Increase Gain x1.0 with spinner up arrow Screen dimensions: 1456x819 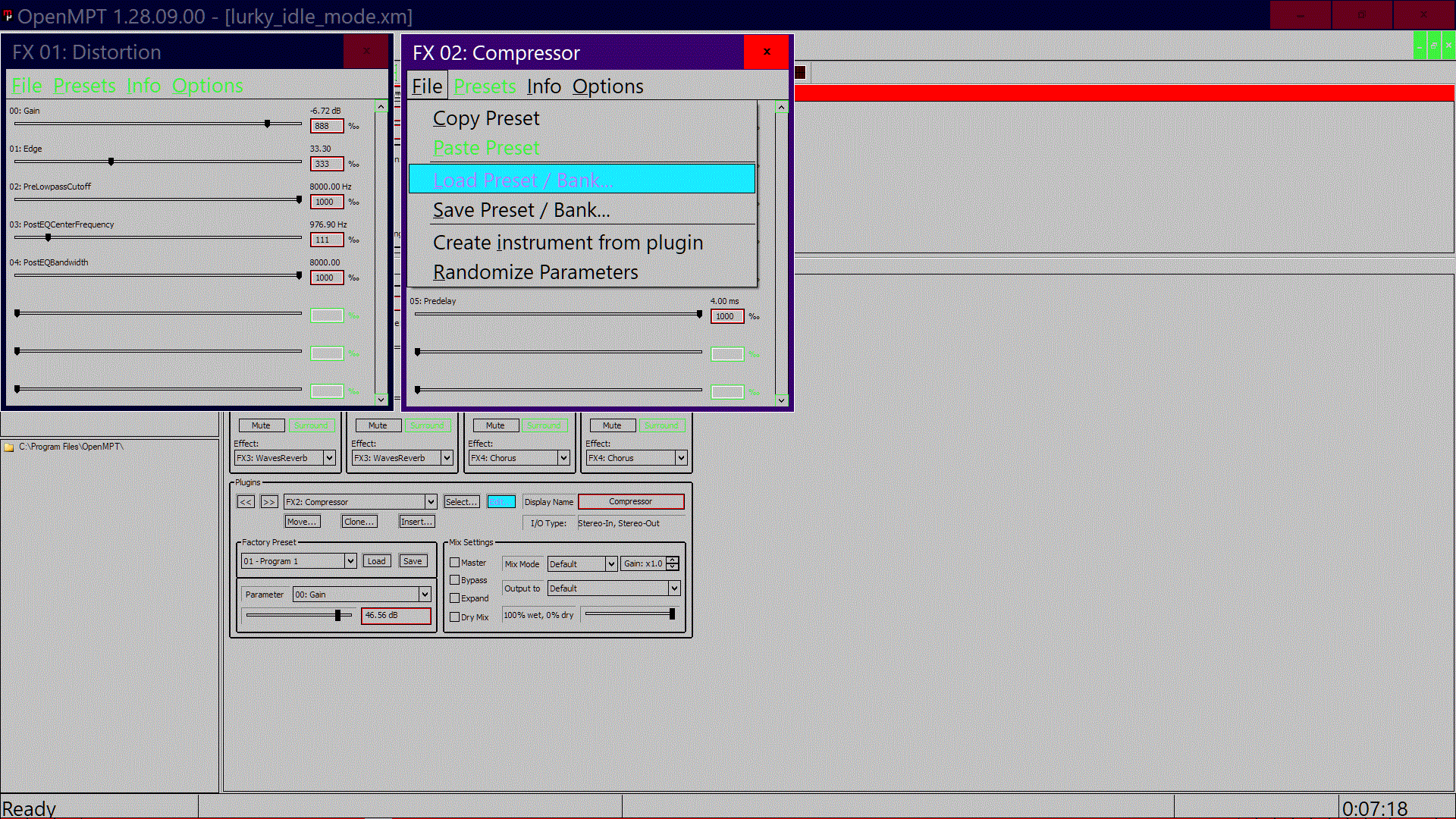673,560
